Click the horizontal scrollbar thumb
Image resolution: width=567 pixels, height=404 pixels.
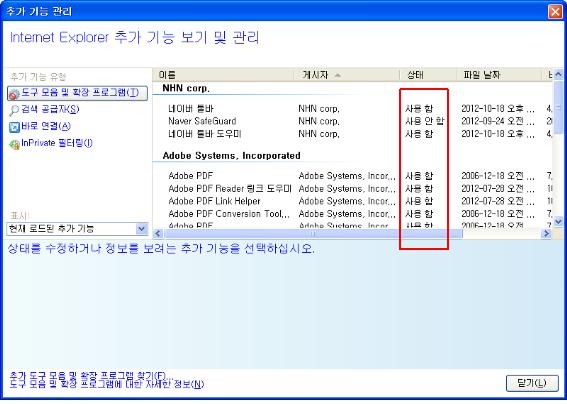coord(313,234)
